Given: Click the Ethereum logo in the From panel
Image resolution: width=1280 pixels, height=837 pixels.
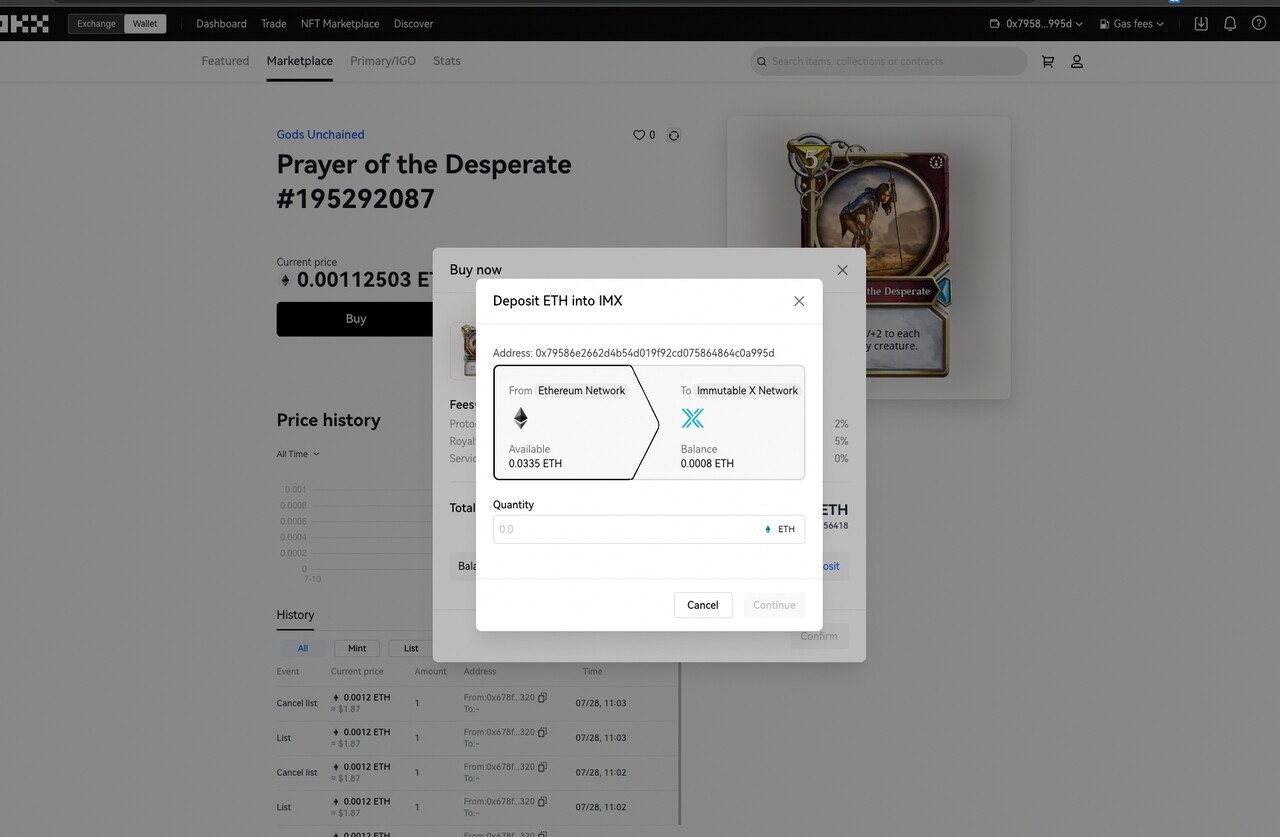Looking at the screenshot, I should click(520, 418).
